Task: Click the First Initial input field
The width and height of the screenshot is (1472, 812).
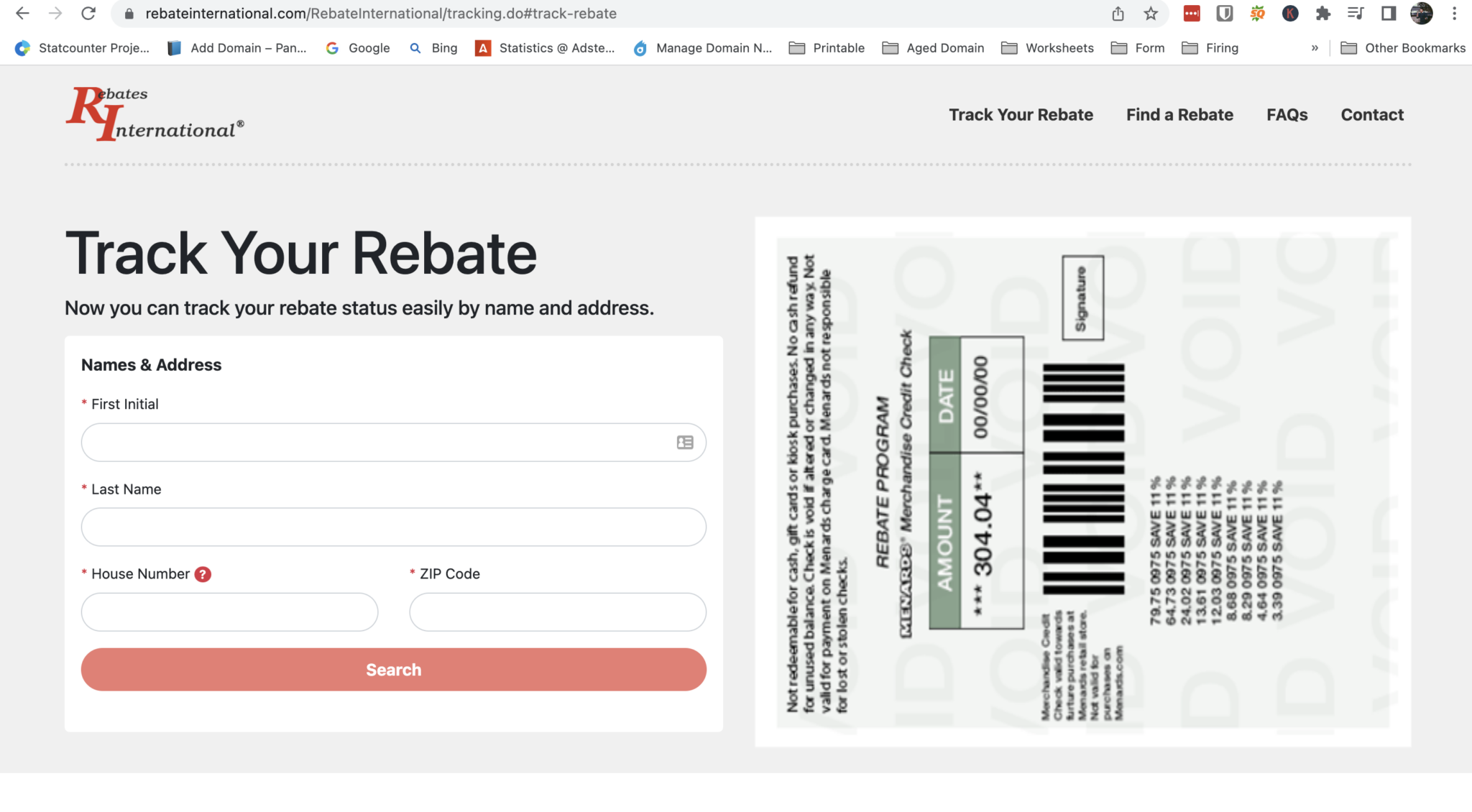Action: click(393, 441)
